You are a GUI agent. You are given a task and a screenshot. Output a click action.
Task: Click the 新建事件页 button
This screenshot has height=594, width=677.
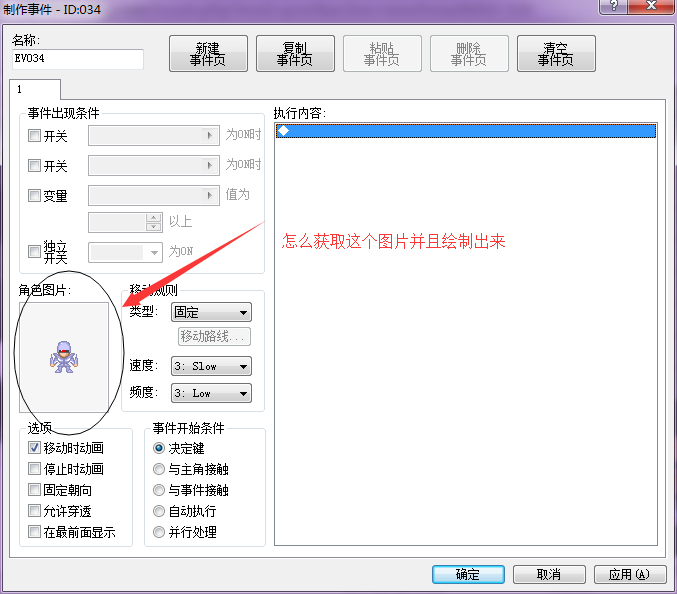point(208,54)
